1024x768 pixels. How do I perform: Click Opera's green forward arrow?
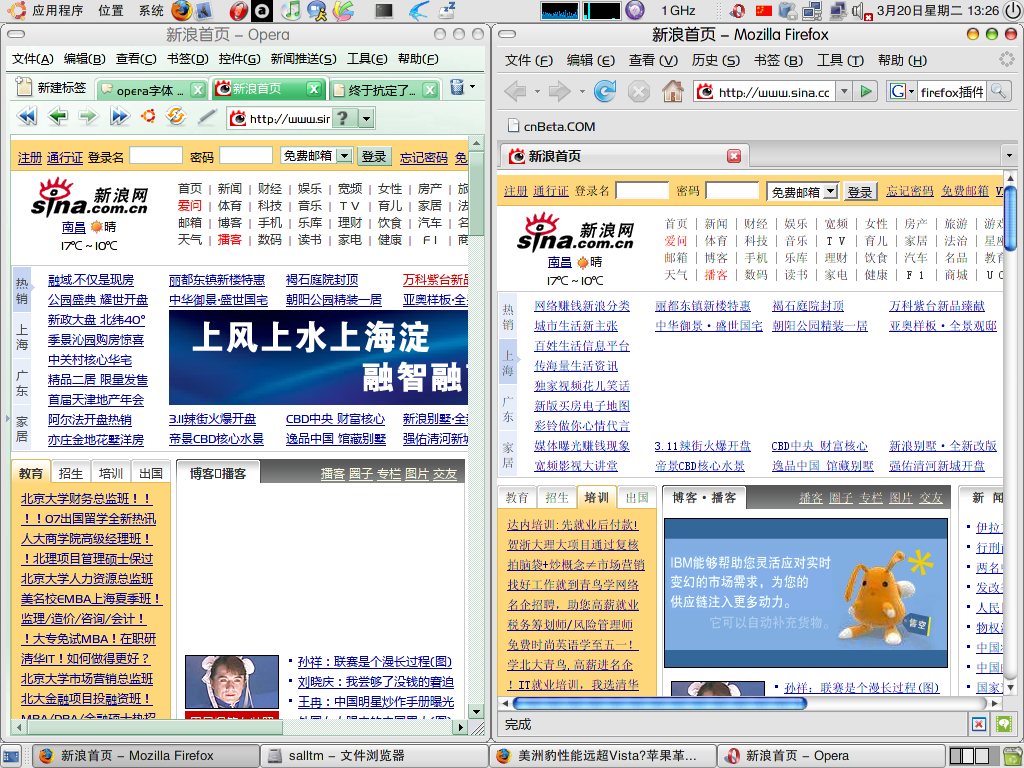[88, 117]
